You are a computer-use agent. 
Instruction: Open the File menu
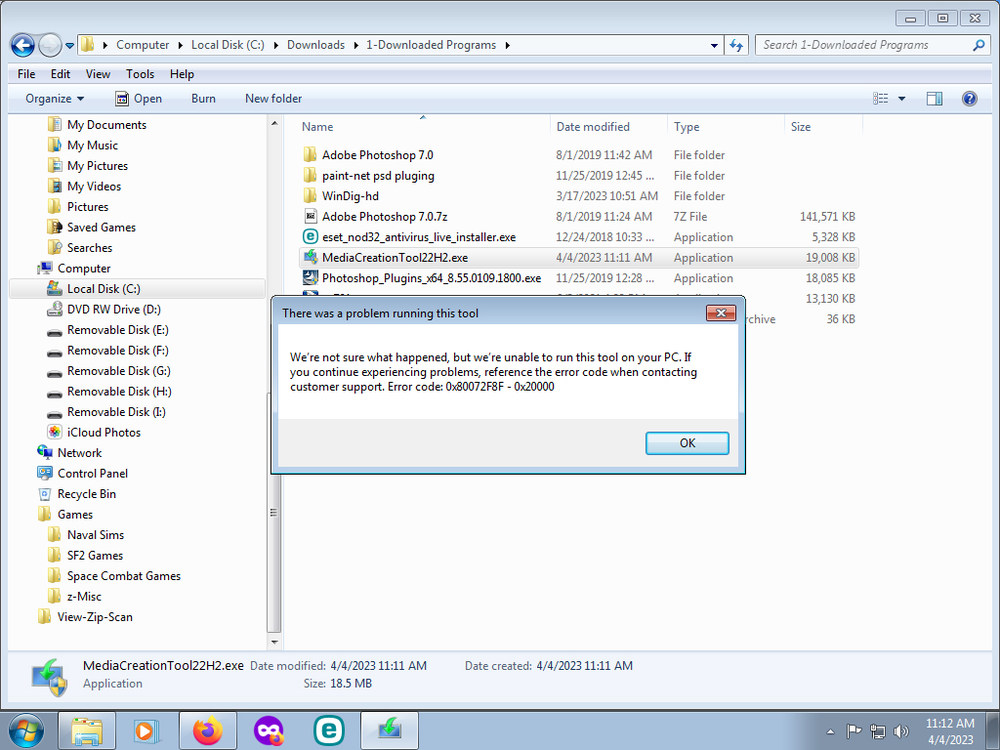(x=26, y=74)
